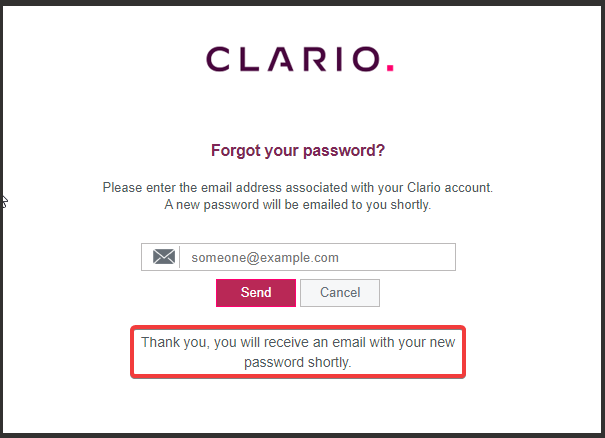Click the word 'Clario' in the instruction text

[x=405, y=187]
